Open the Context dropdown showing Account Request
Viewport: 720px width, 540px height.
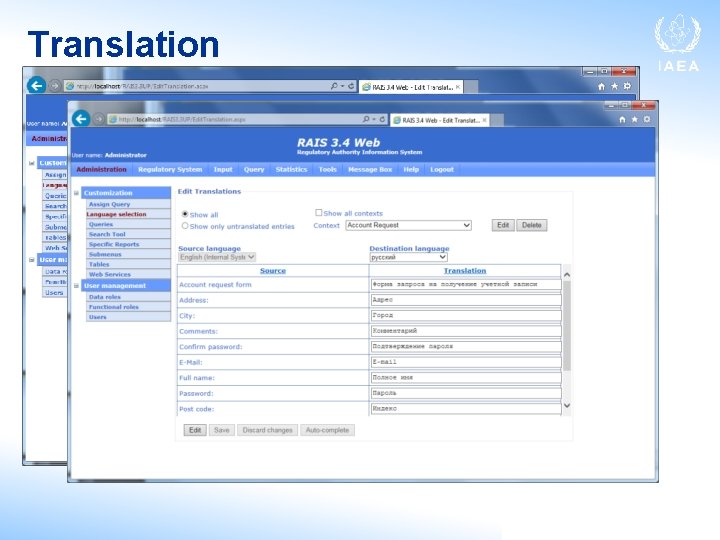[x=408, y=225]
